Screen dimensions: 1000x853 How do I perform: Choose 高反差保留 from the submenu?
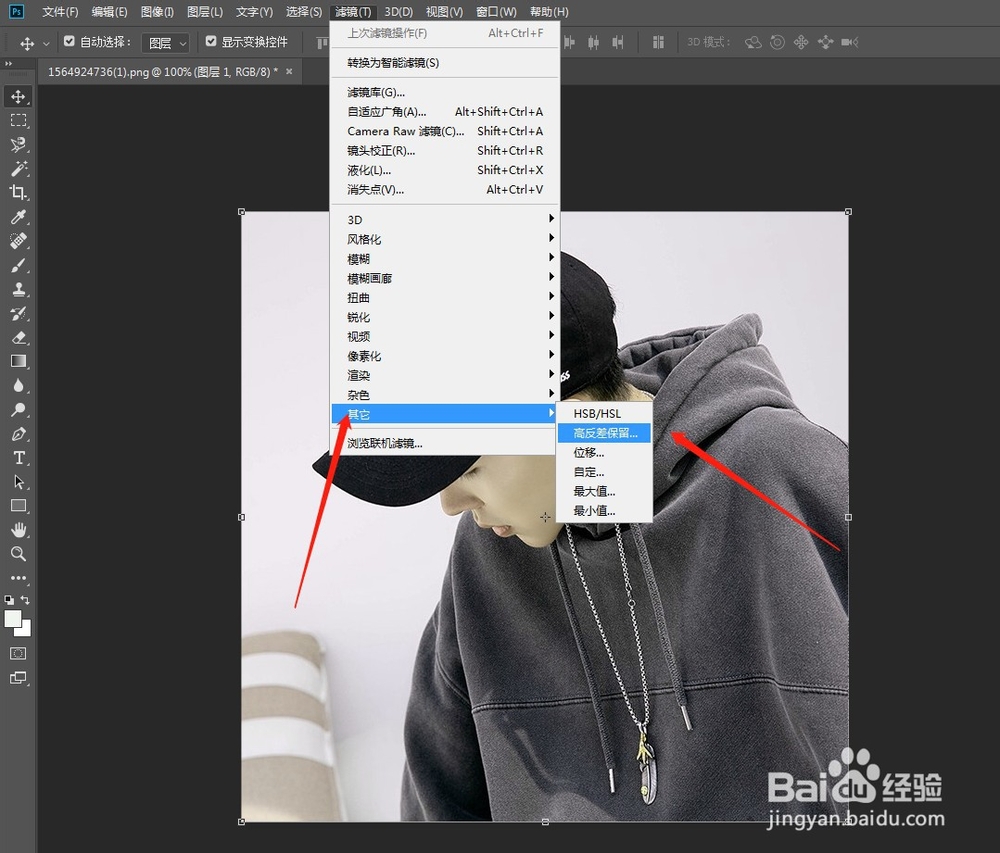[604, 432]
